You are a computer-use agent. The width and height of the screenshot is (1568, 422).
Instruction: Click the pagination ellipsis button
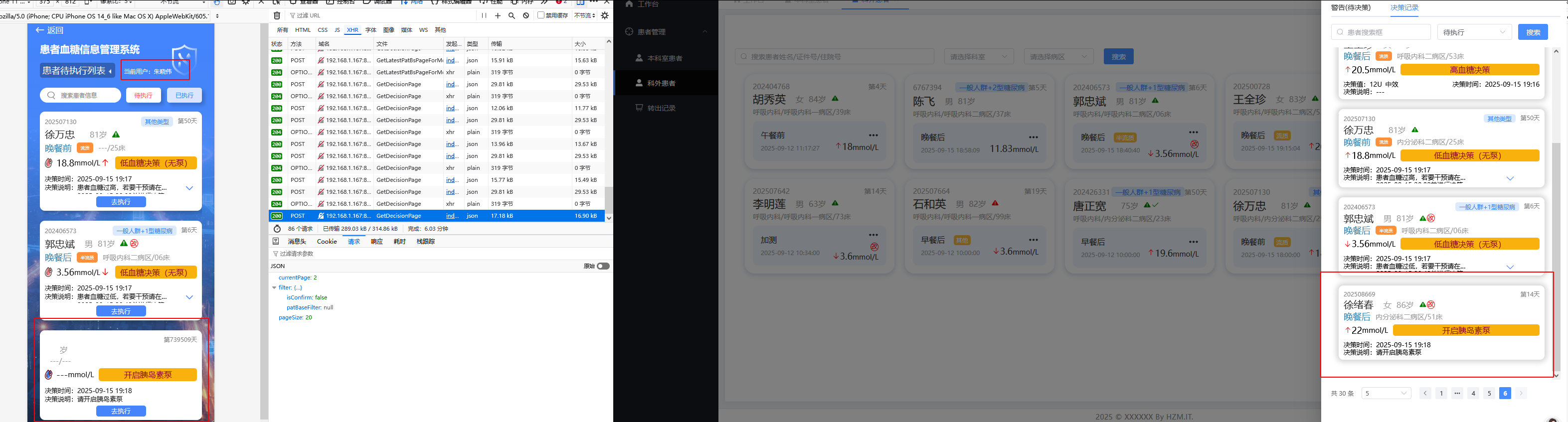tap(1457, 394)
